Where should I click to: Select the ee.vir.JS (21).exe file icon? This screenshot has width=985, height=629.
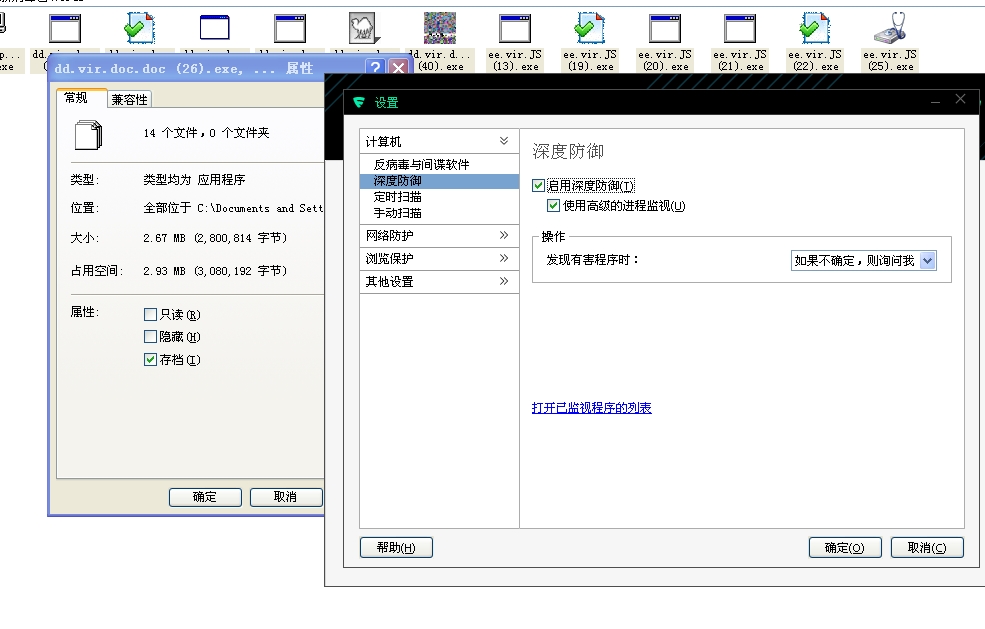[x=740, y=29]
